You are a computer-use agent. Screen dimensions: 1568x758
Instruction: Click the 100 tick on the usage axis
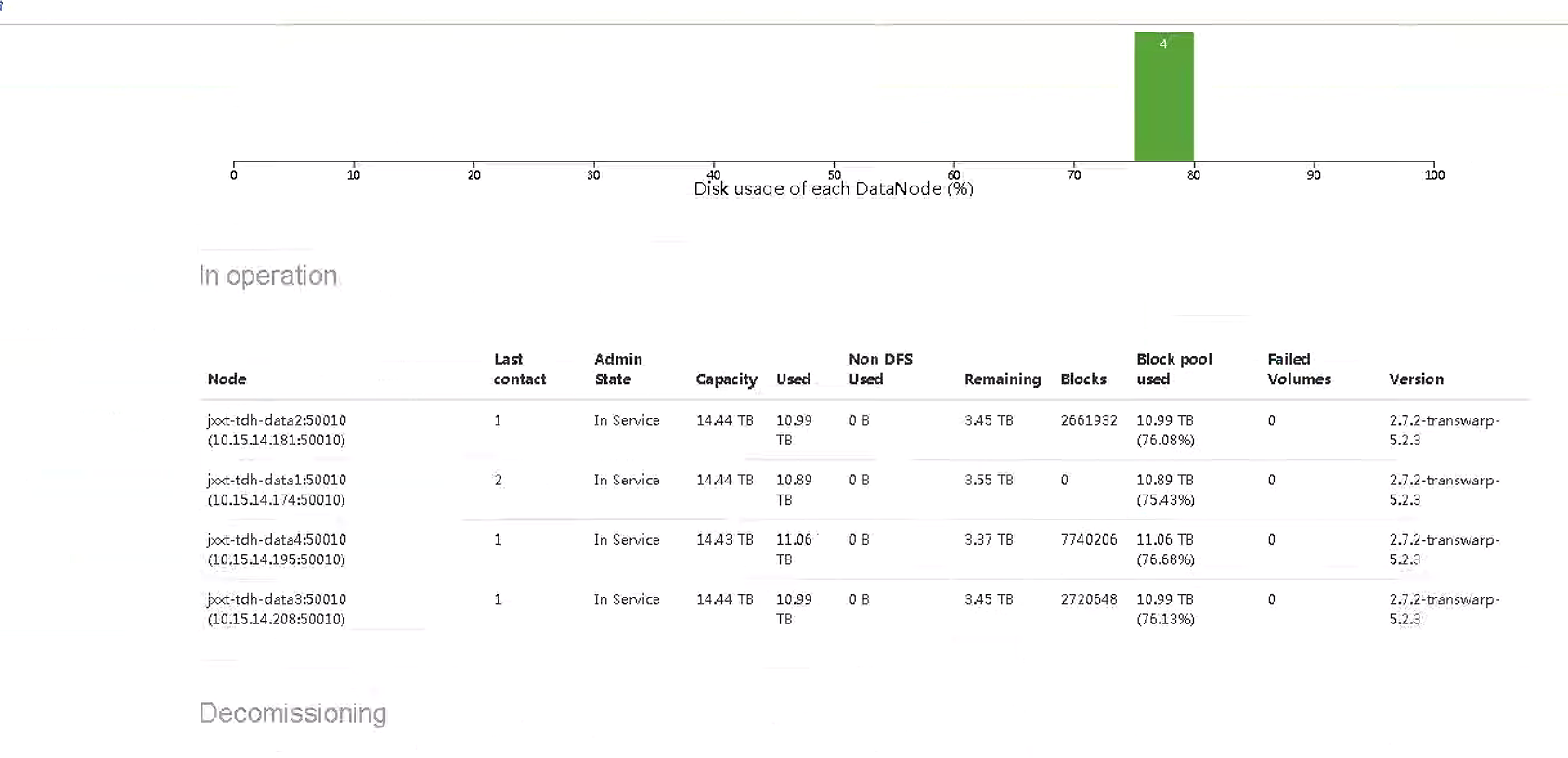click(x=1433, y=174)
